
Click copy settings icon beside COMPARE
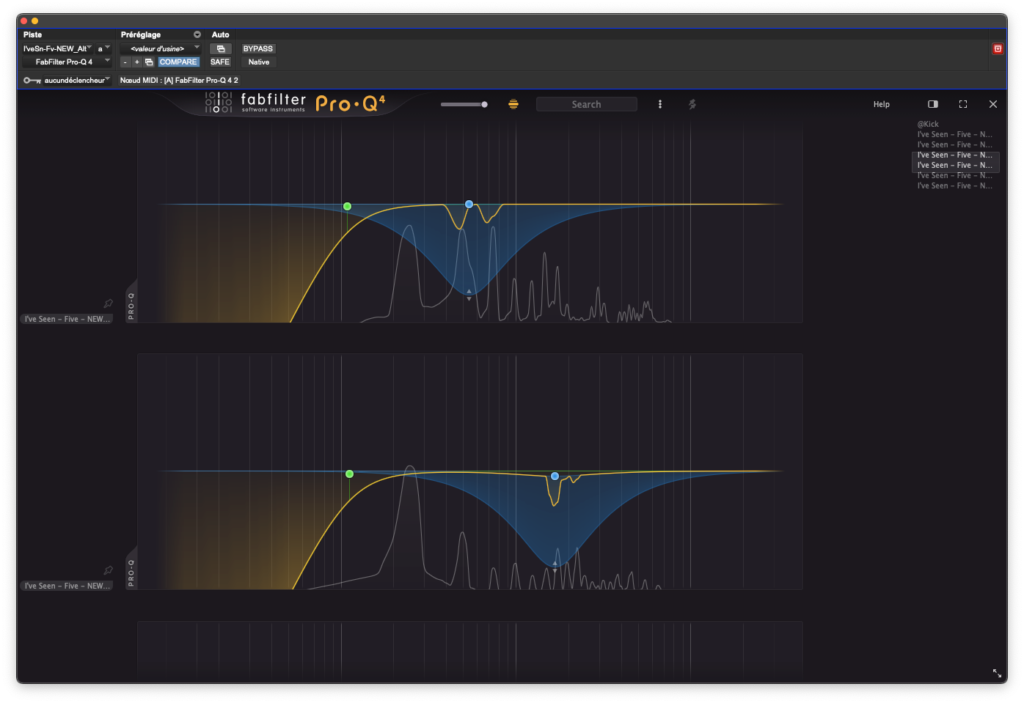(149, 62)
